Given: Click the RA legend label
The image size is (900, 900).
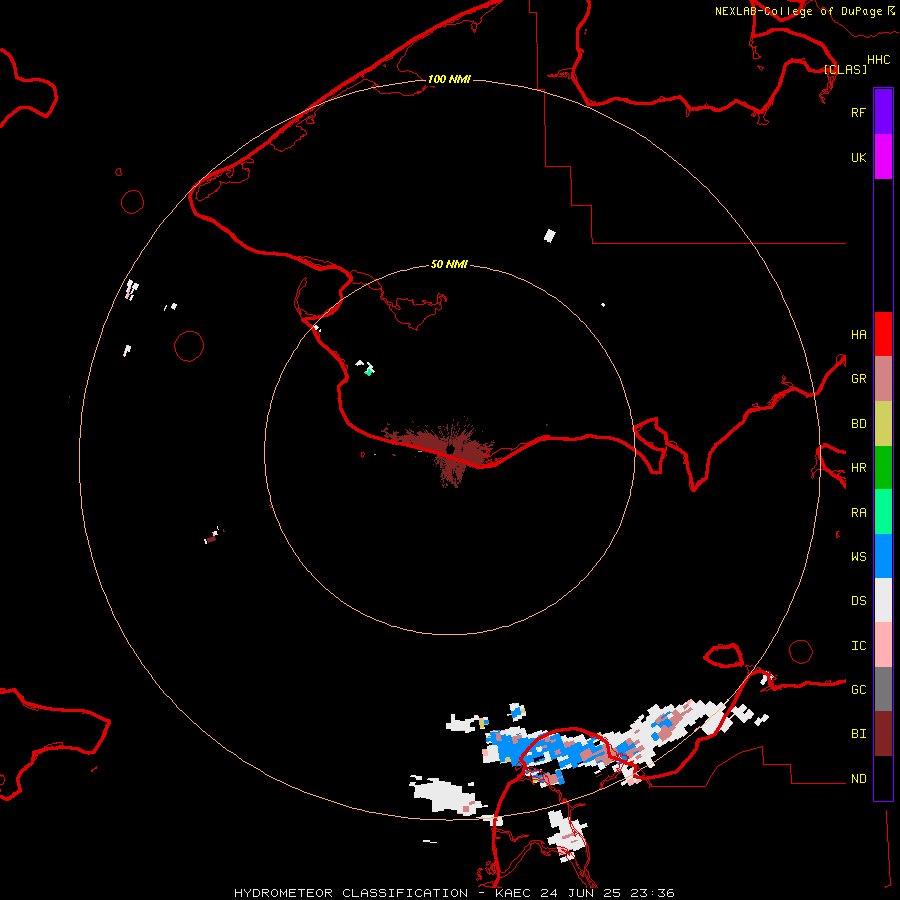Looking at the screenshot, I should pos(858,513).
